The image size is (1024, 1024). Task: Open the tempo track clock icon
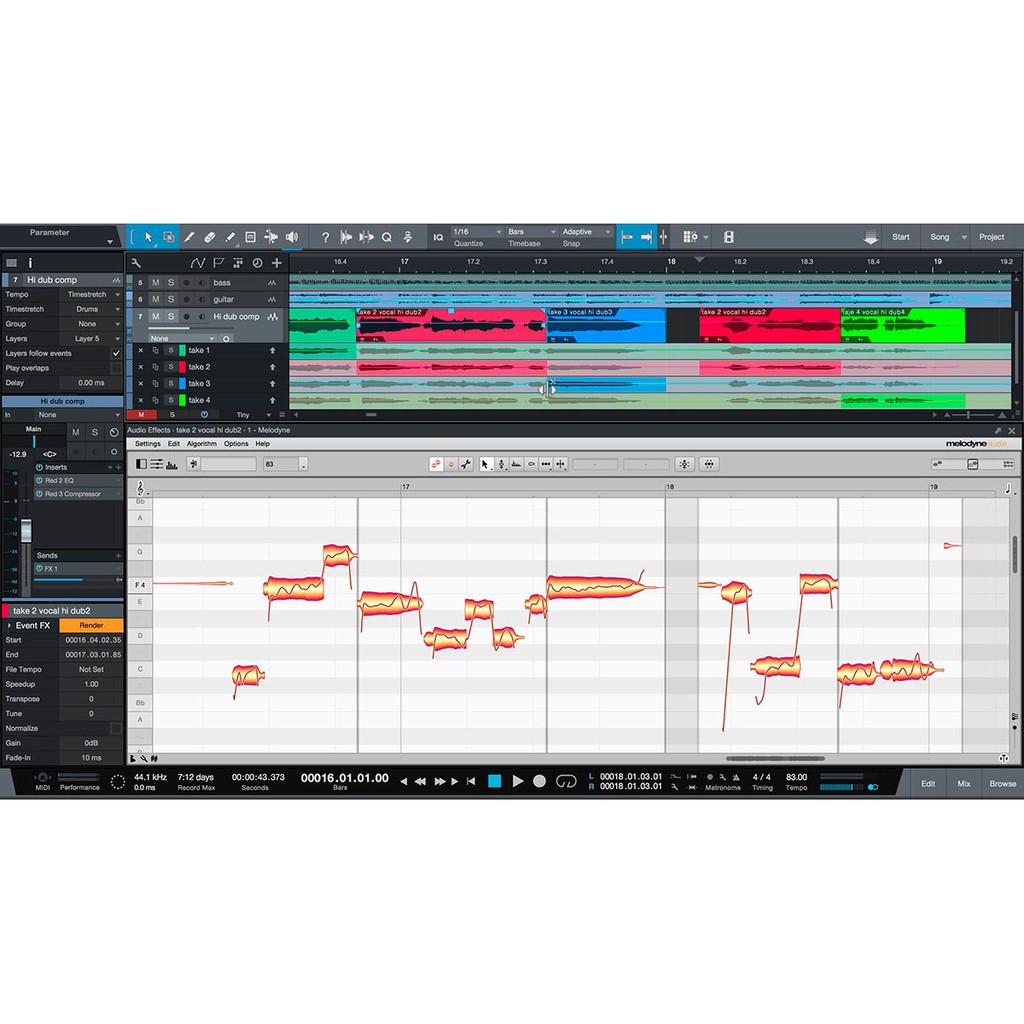[x=257, y=263]
